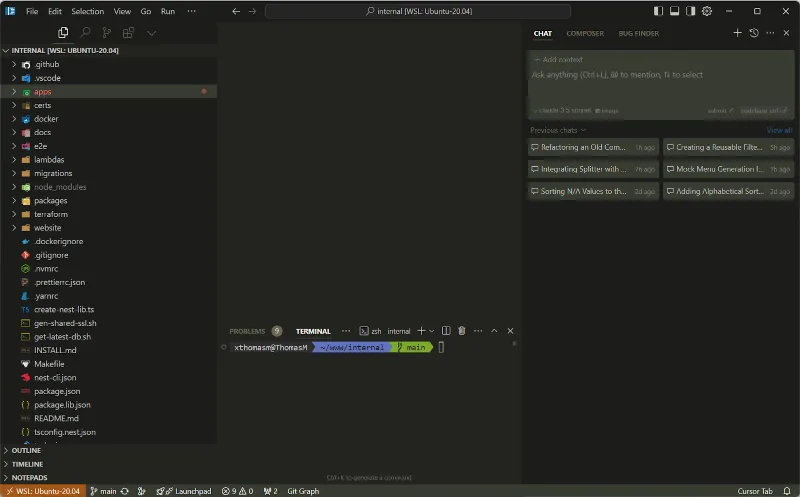Attach an image to chat
Viewport: 800px width, 497px height.
[x=607, y=111]
